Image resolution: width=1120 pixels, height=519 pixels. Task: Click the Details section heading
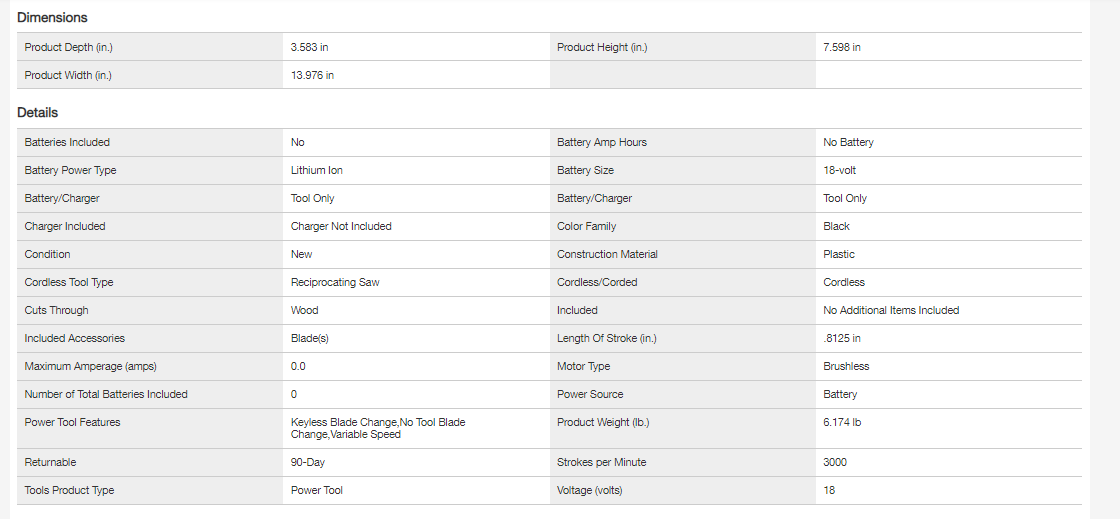(x=38, y=113)
